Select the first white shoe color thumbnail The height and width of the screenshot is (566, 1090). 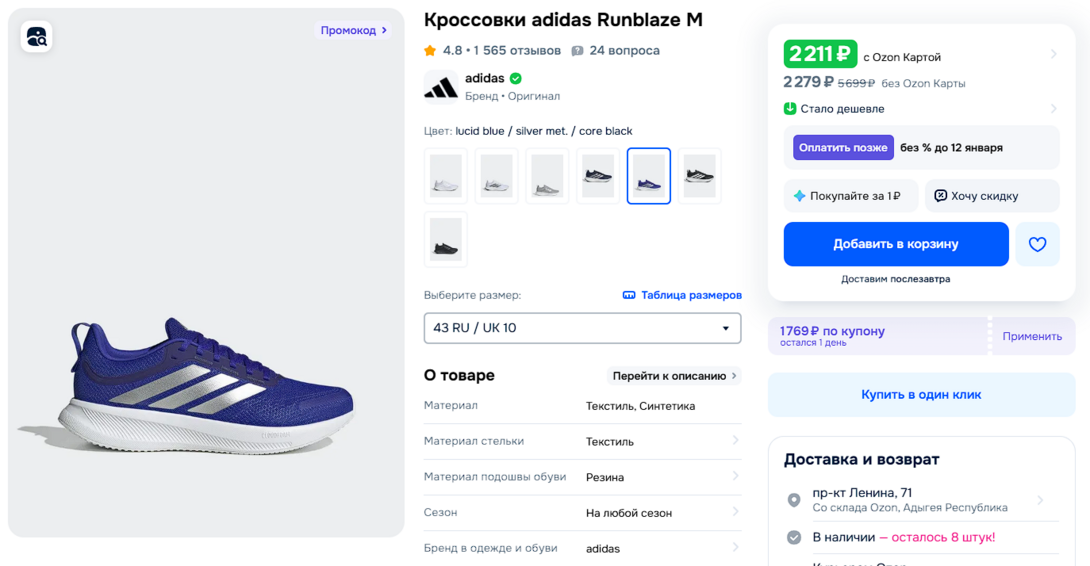point(446,176)
